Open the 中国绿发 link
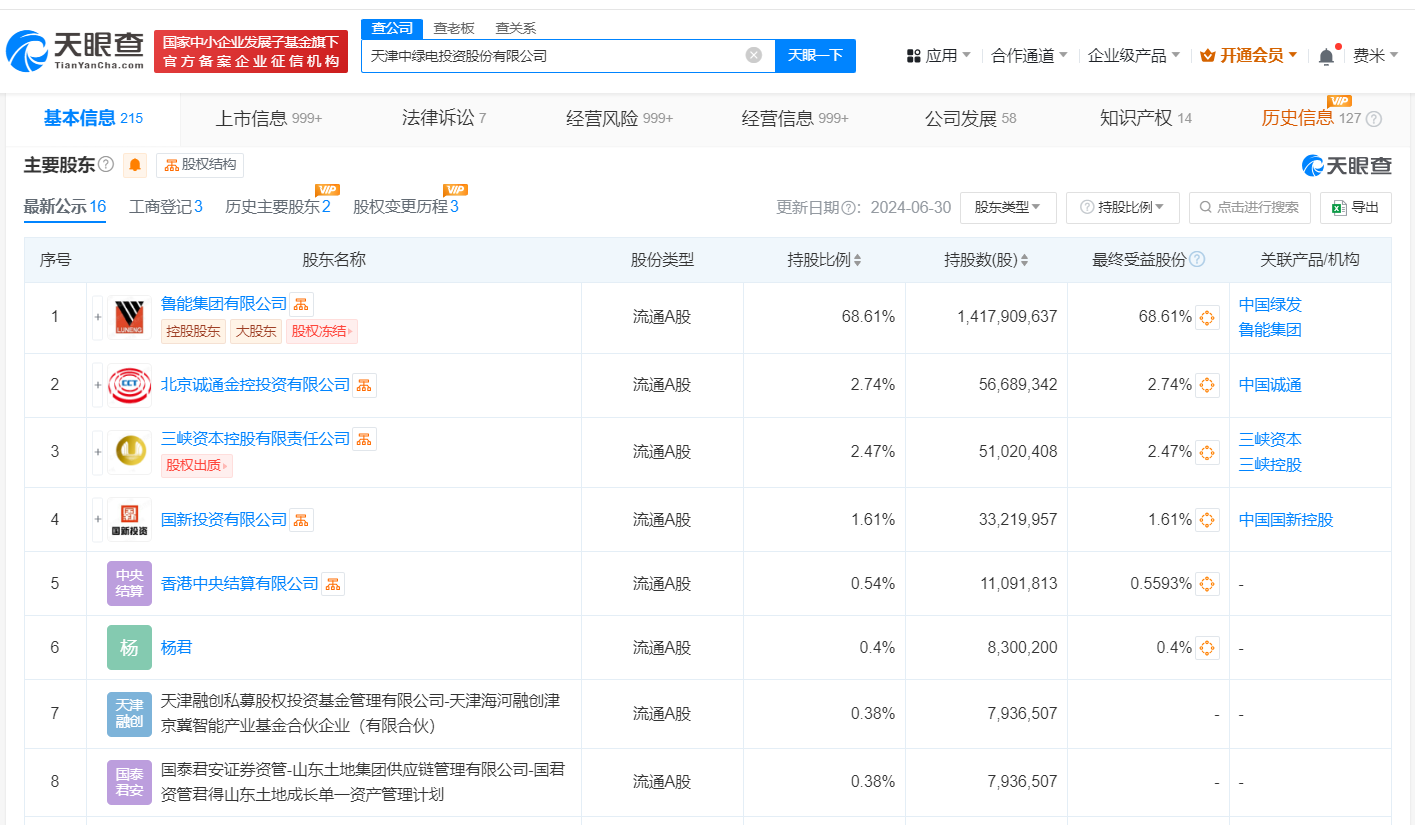1415x825 pixels. [x=1268, y=305]
